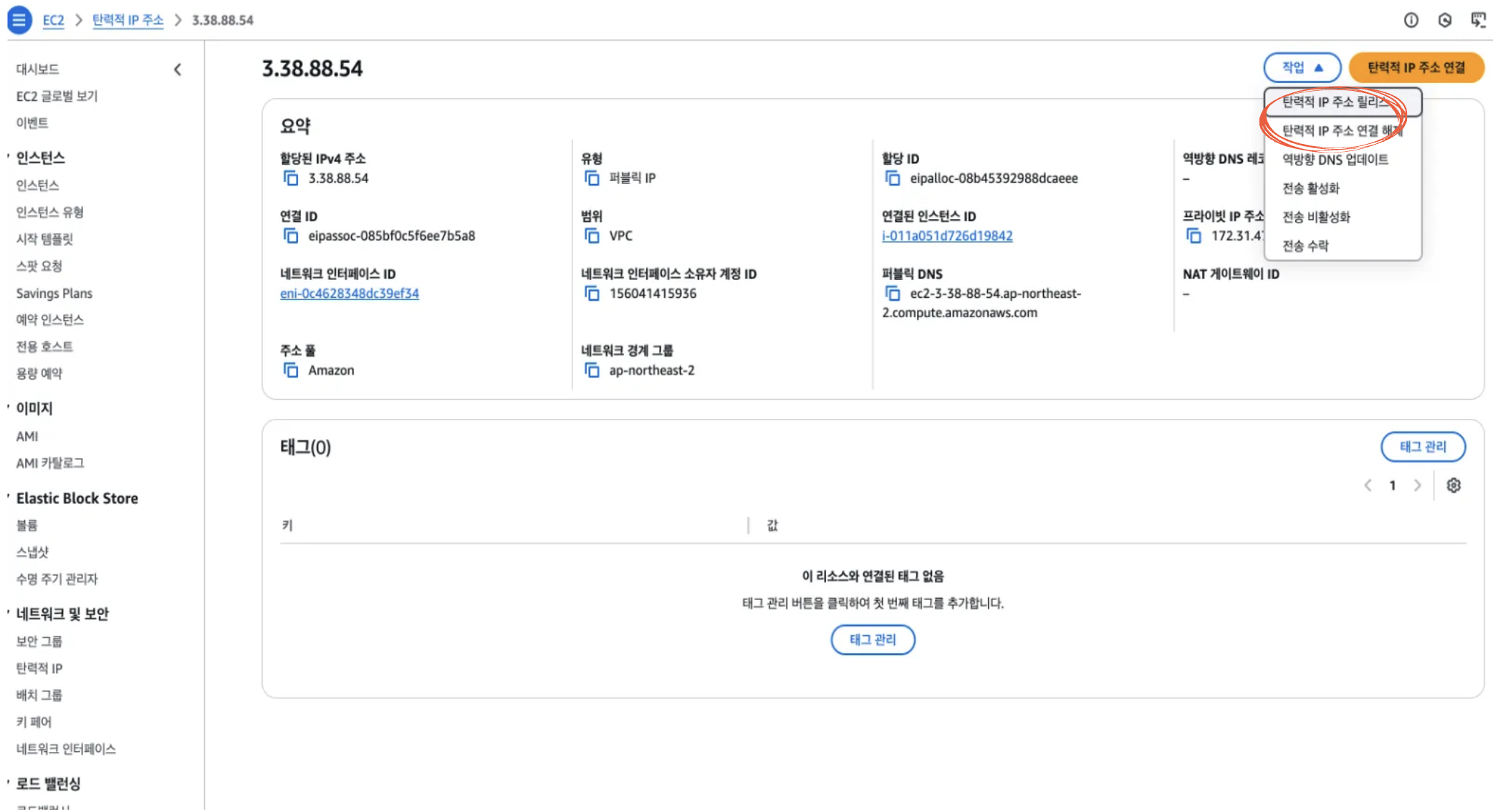Screen dimensions: 1493x812
Task: Select 탄력적 IP 주소 릴리스 menu item
Action: click(1336, 102)
